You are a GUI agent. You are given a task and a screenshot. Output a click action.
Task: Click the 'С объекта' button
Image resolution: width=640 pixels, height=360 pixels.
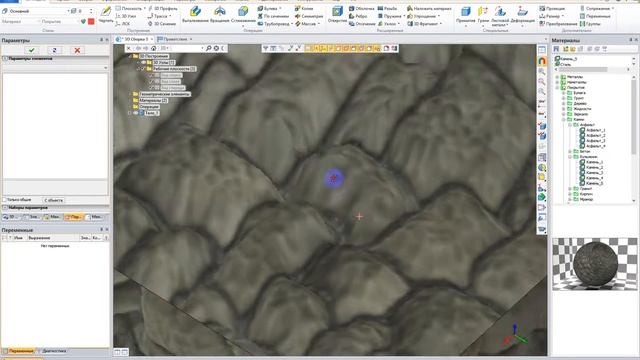(x=53, y=200)
